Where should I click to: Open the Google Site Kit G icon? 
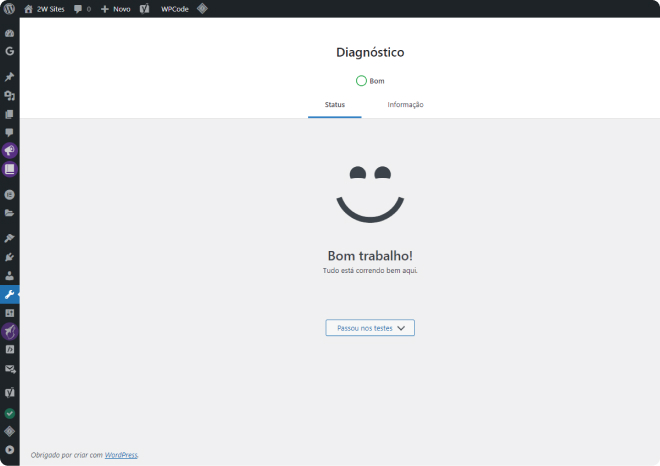click(10, 51)
